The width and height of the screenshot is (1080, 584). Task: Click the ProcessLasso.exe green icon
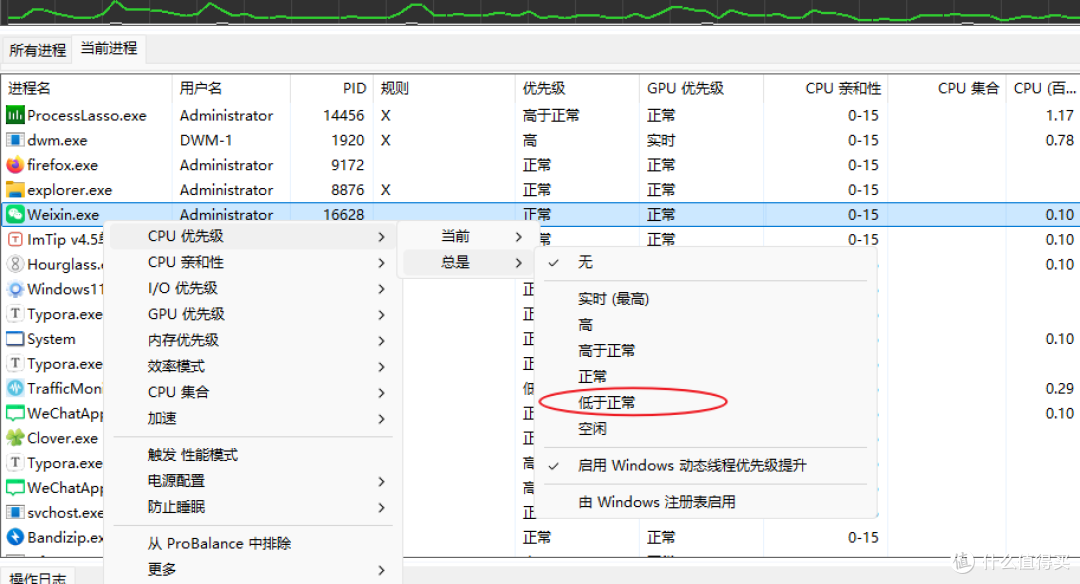[15, 115]
